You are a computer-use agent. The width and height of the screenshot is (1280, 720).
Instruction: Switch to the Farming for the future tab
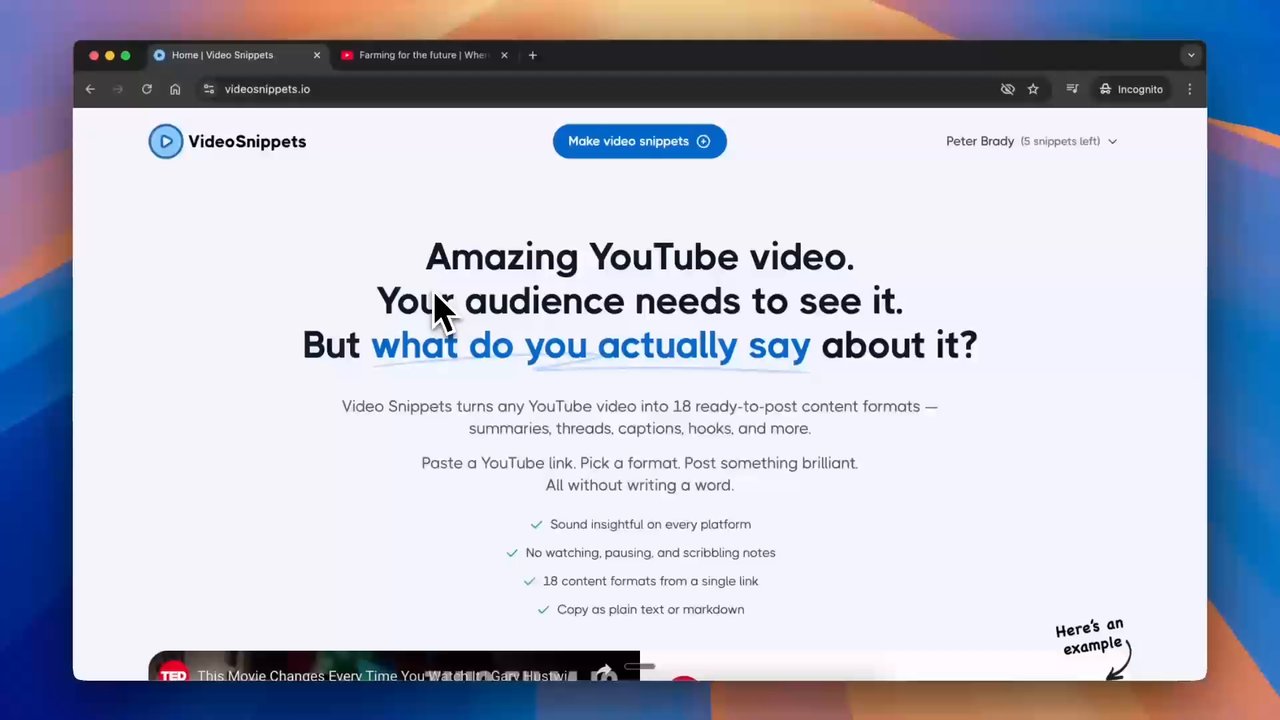(x=423, y=55)
